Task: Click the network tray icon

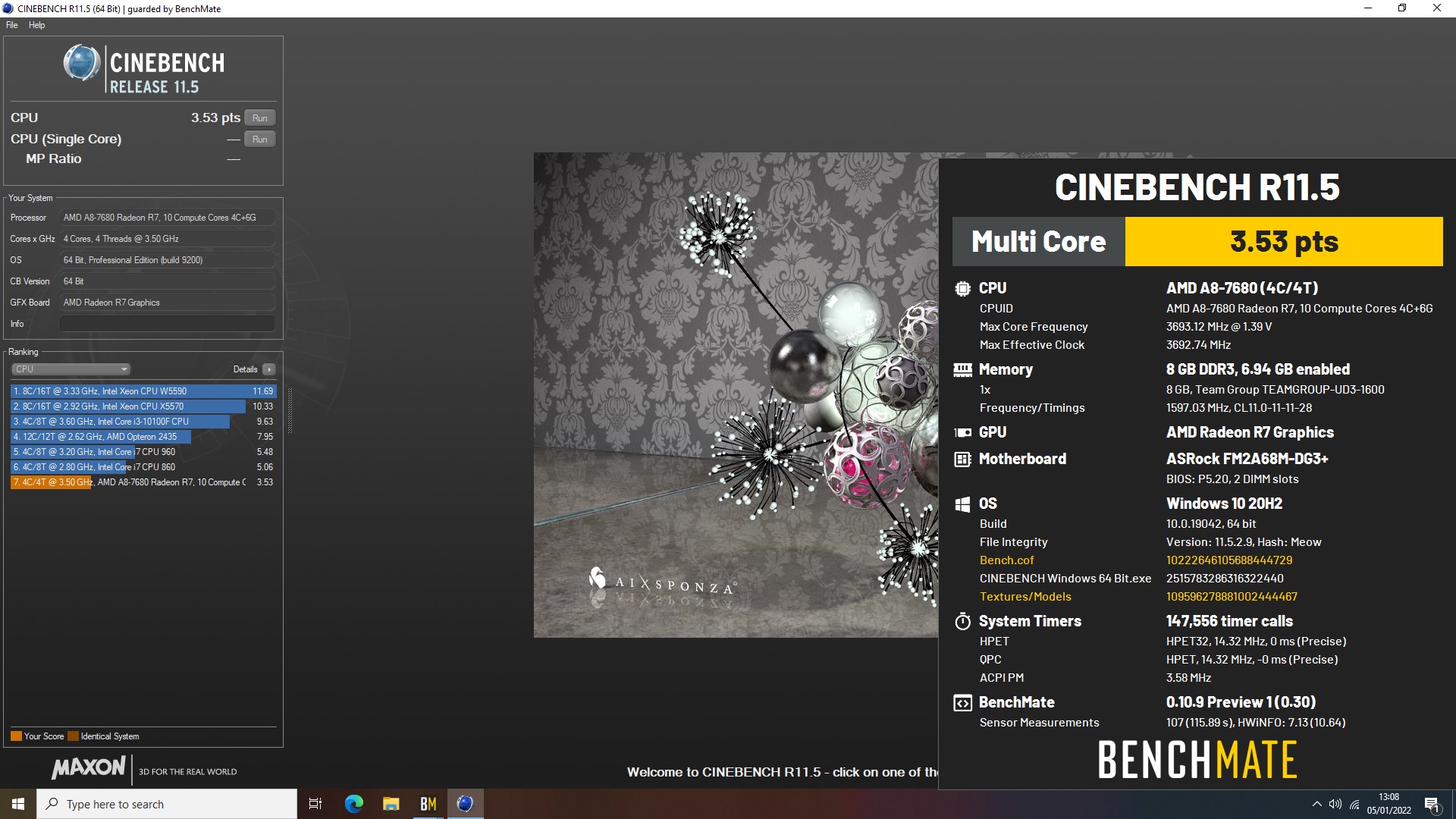Action: [x=1354, y=804]
